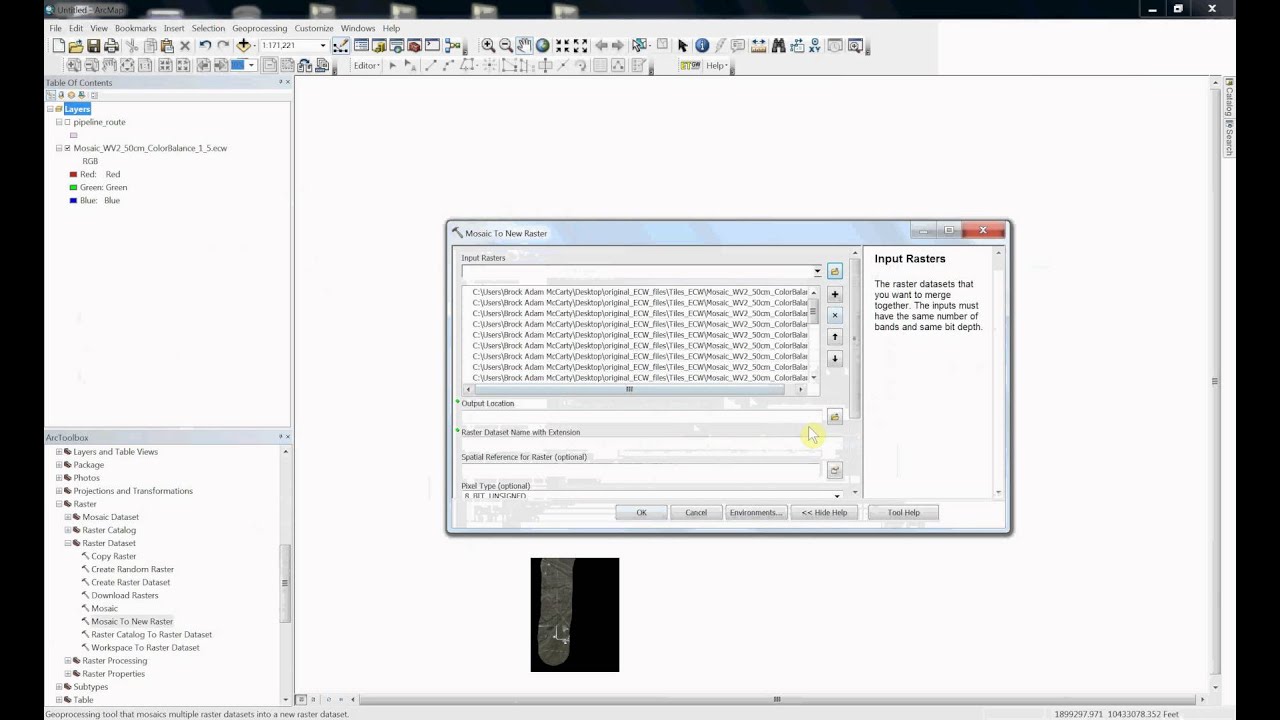Click the Spatial Reference for Raster field
The image size is (1280, 720).
click(x=641, y=470)
